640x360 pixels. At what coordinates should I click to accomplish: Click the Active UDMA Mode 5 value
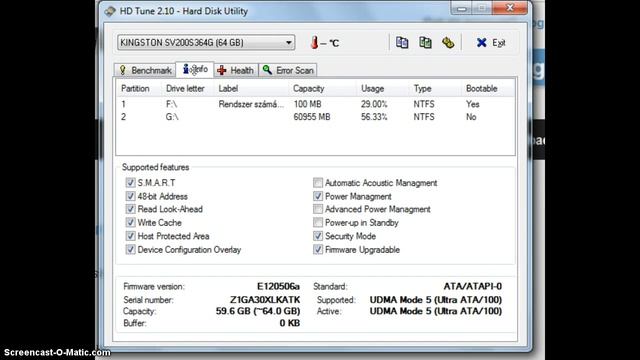[436, 311]
